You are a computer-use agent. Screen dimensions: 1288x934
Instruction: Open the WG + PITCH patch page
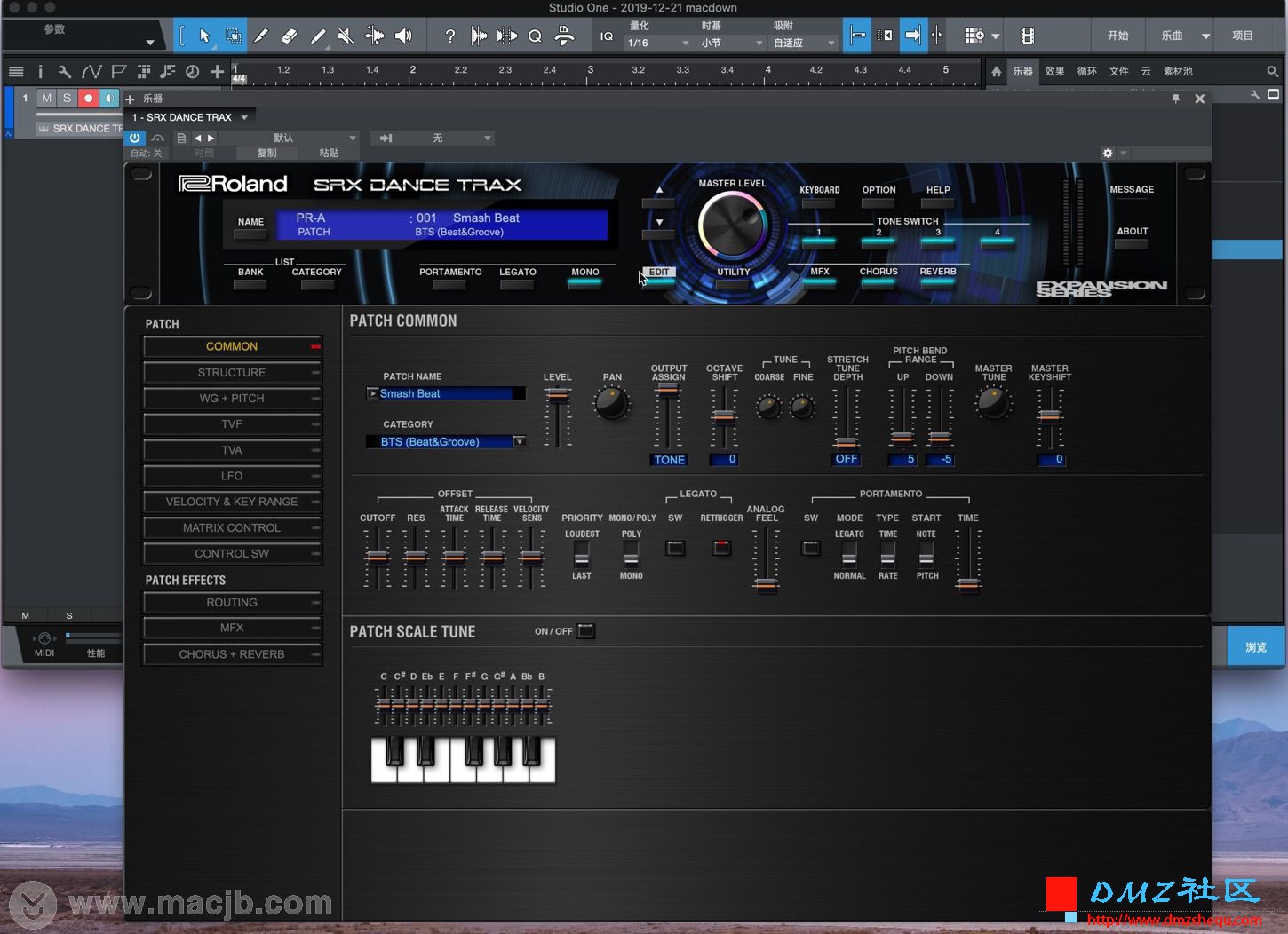coord(233,399)
